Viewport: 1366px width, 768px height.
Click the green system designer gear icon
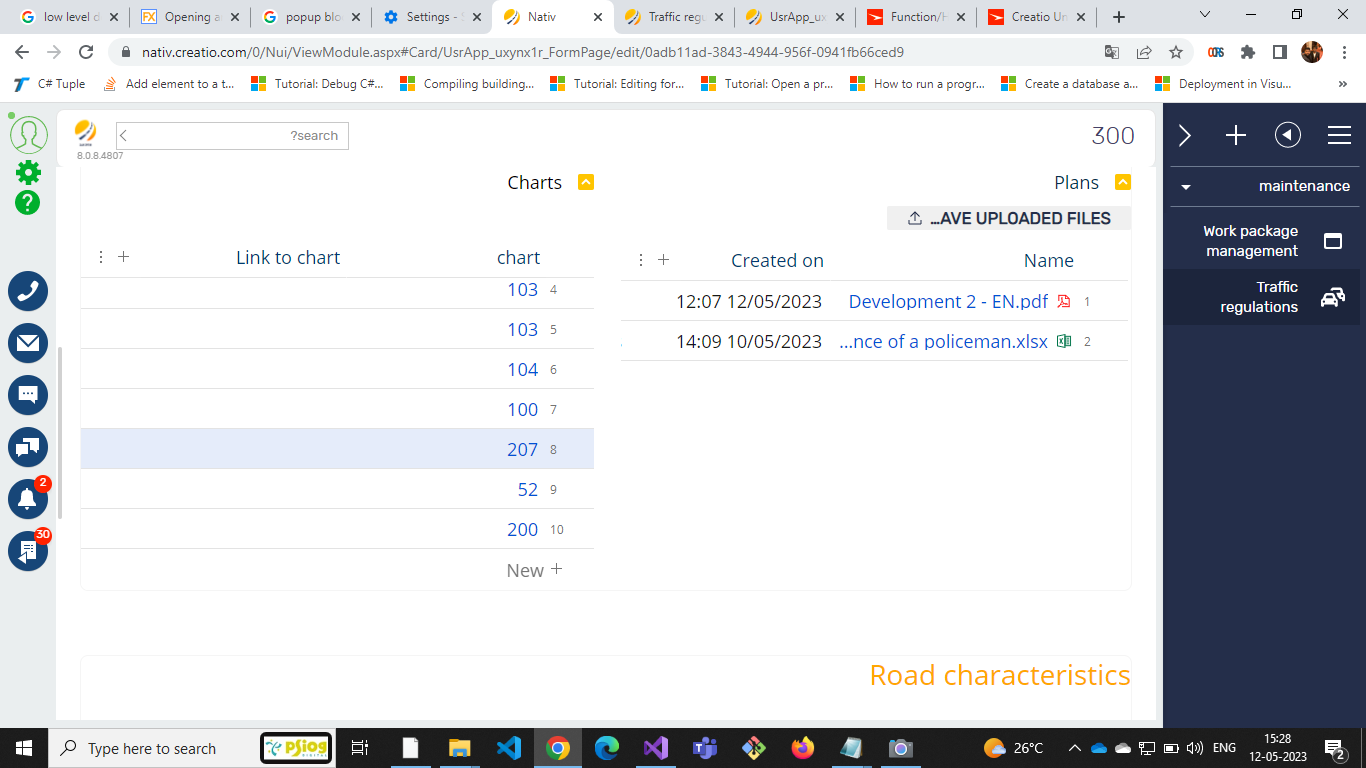(28, 172)
